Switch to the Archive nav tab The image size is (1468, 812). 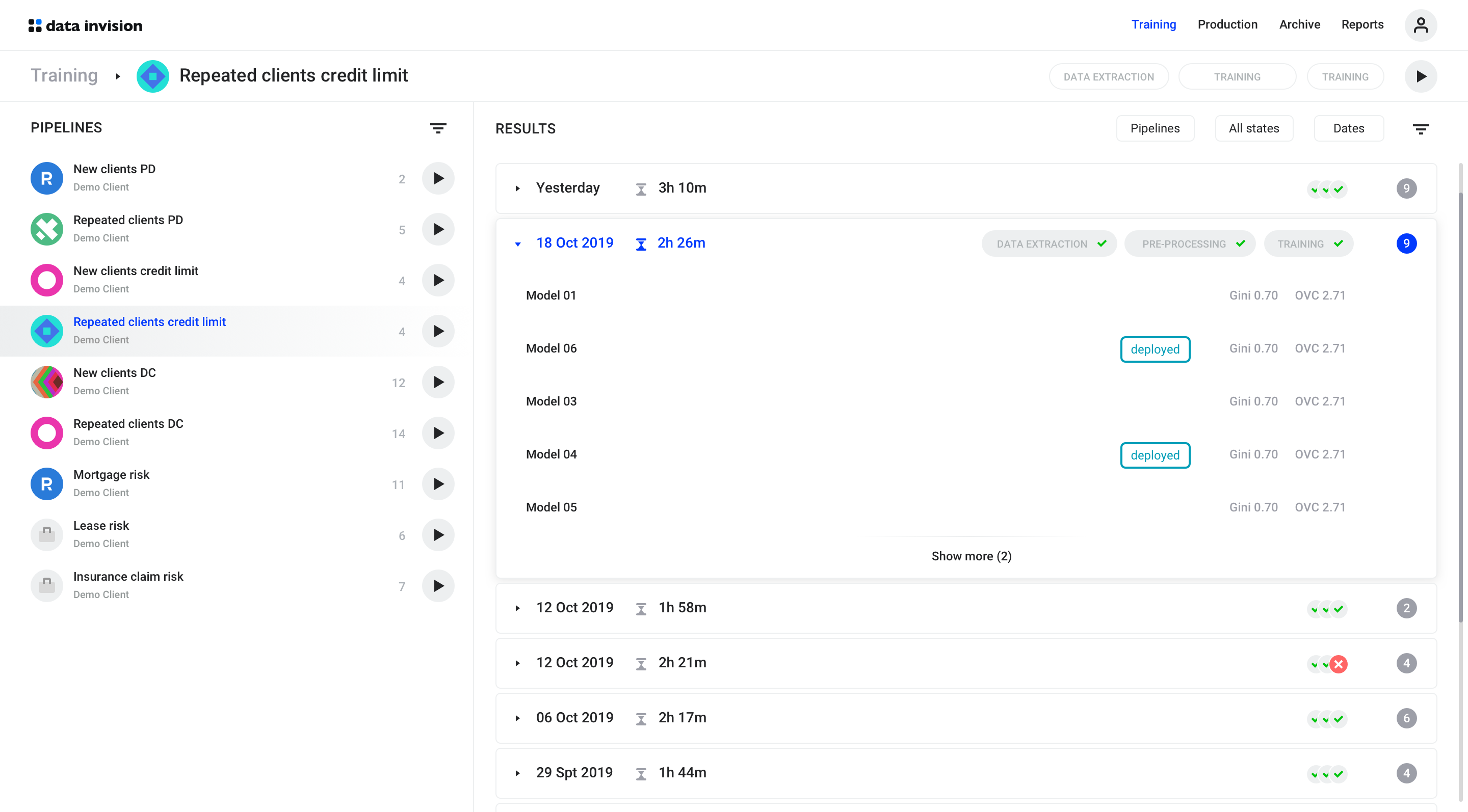point(1299,24)
